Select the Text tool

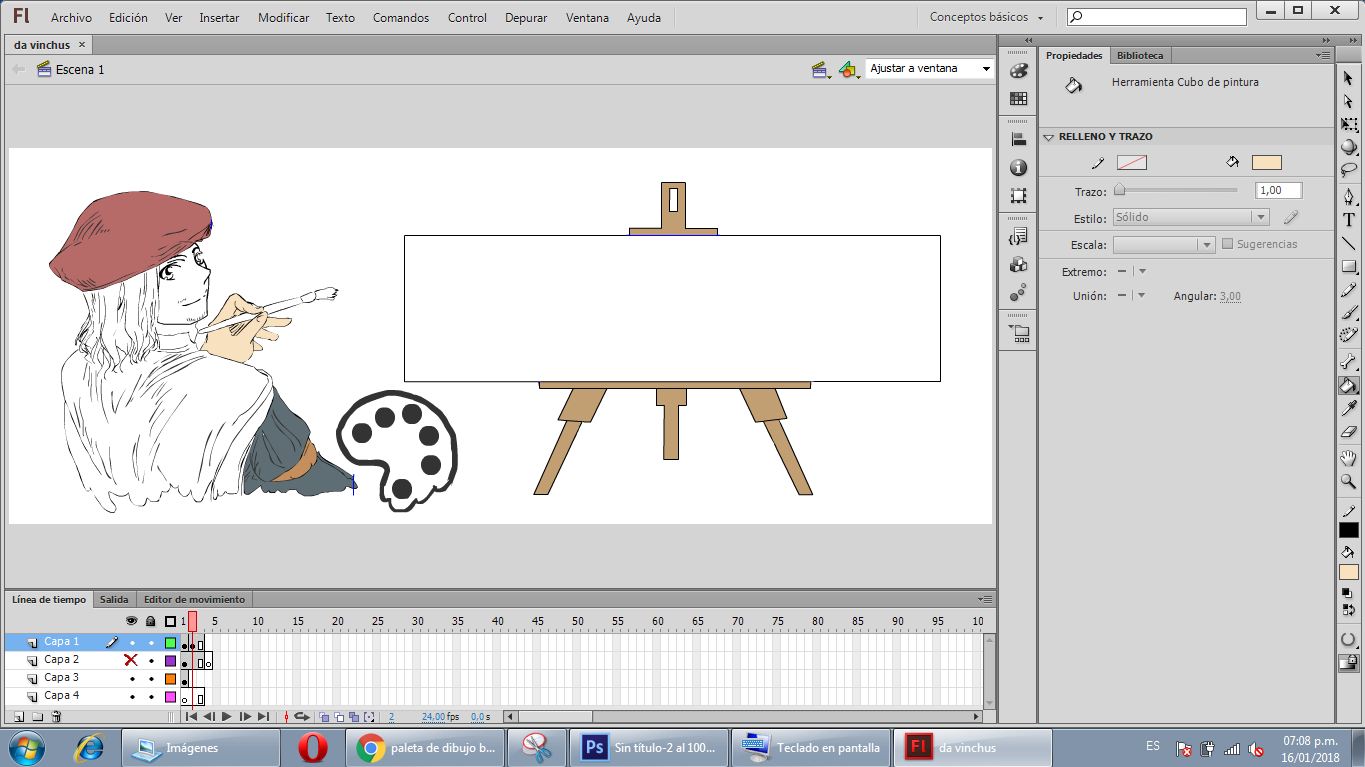(1349, 220)
